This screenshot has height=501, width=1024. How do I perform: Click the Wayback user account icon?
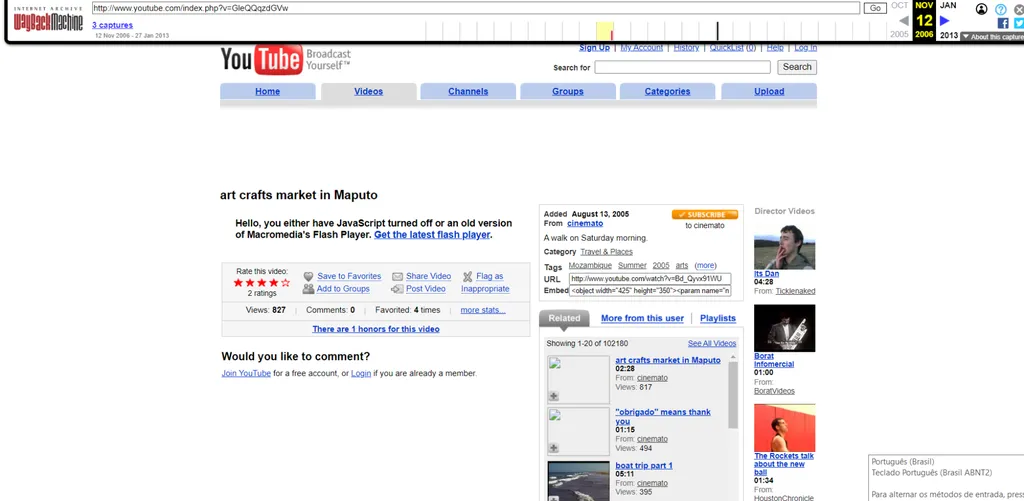click(x=982, y=9)
